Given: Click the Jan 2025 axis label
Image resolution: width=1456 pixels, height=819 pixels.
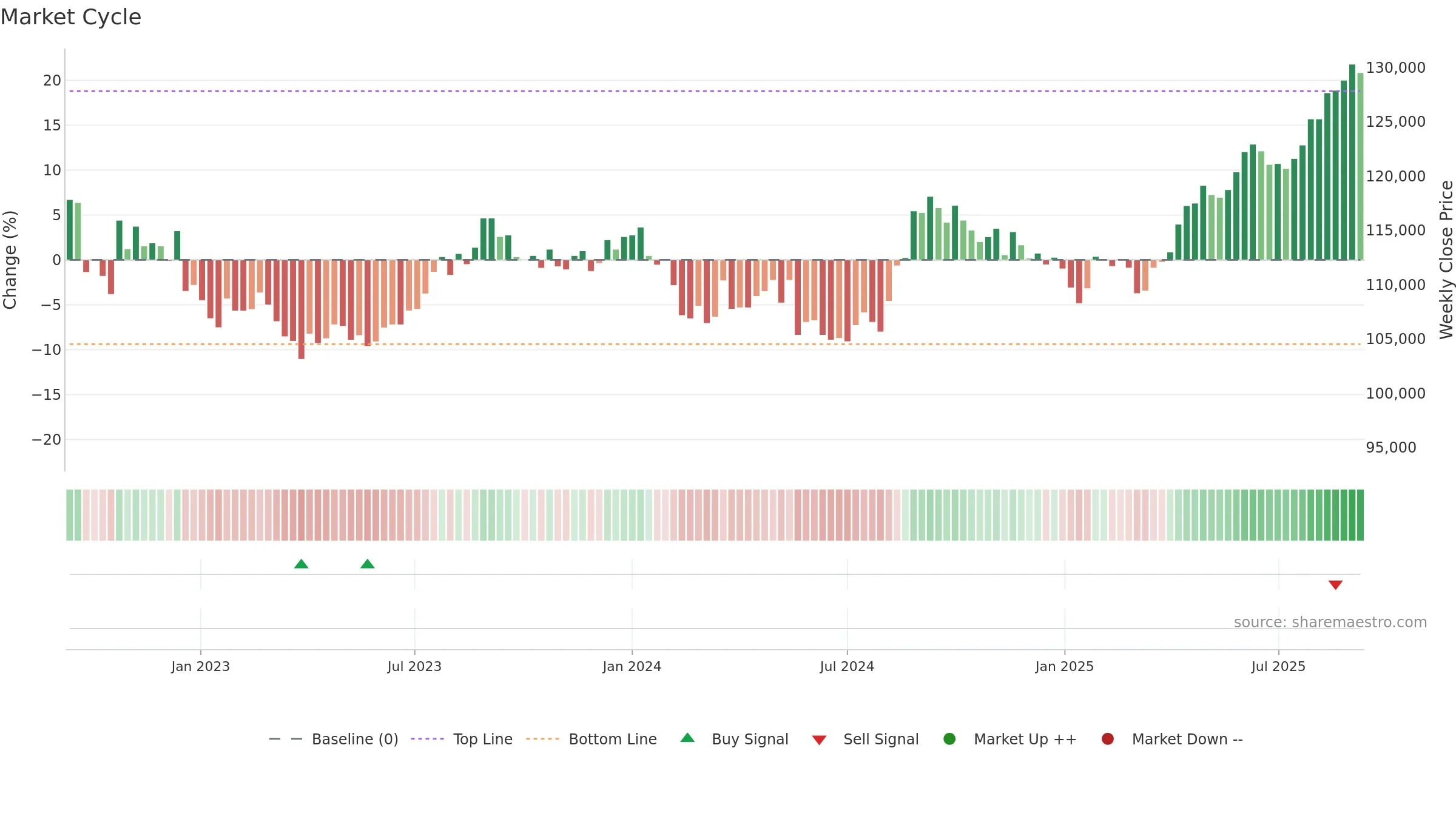Looking at the screenshot, I should pyautogui.click(x=1065, y=667).
